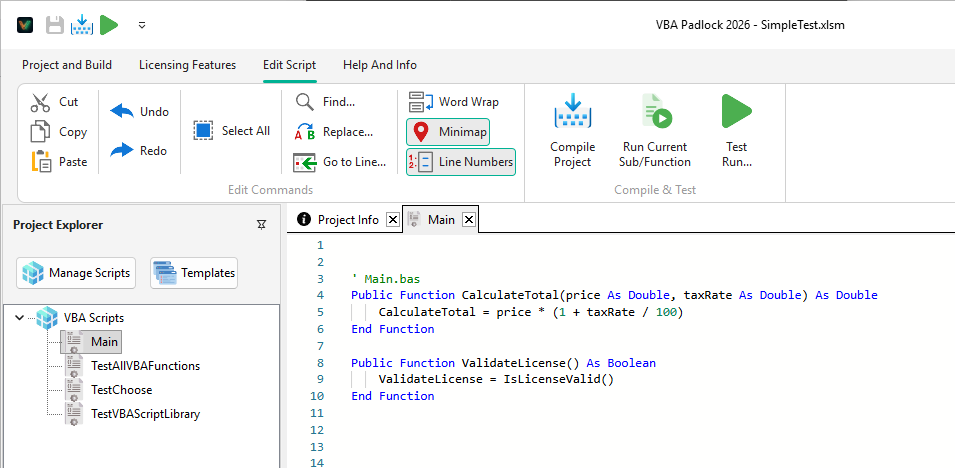Image resolution: width=955 pixels, height=468 pixels.
Task: Click the Copy command
Action: coord(58,132)
